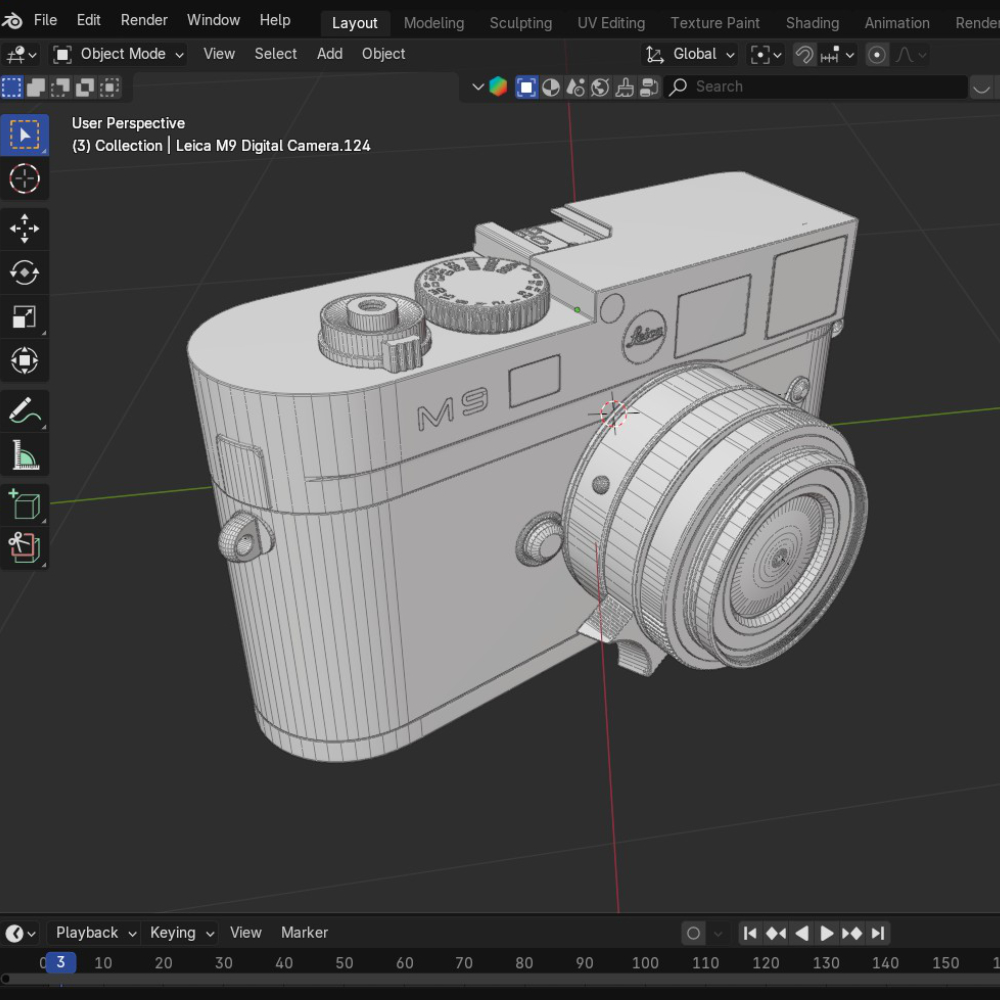Open the Render menu
The image size is (1000, 1000).
(x=144, y=20)
